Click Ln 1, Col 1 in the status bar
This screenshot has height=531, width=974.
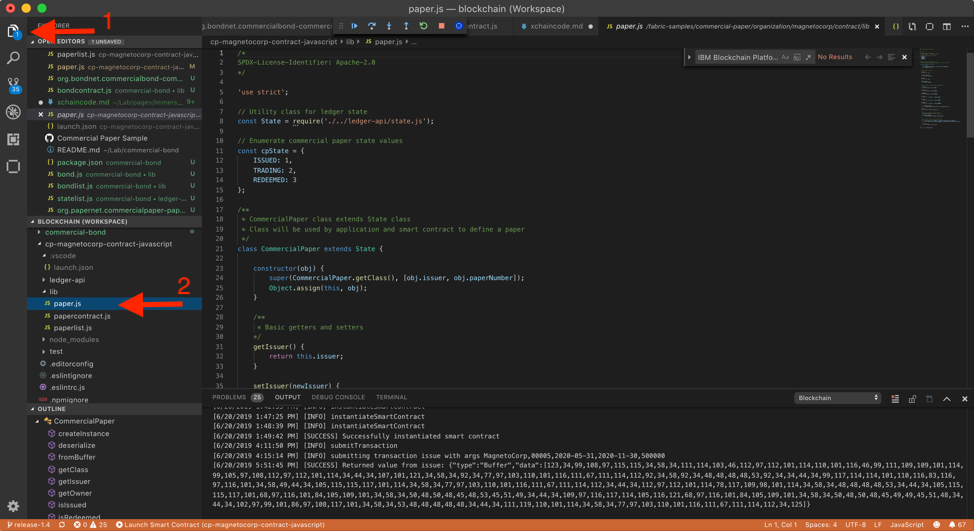pos(780,525)
